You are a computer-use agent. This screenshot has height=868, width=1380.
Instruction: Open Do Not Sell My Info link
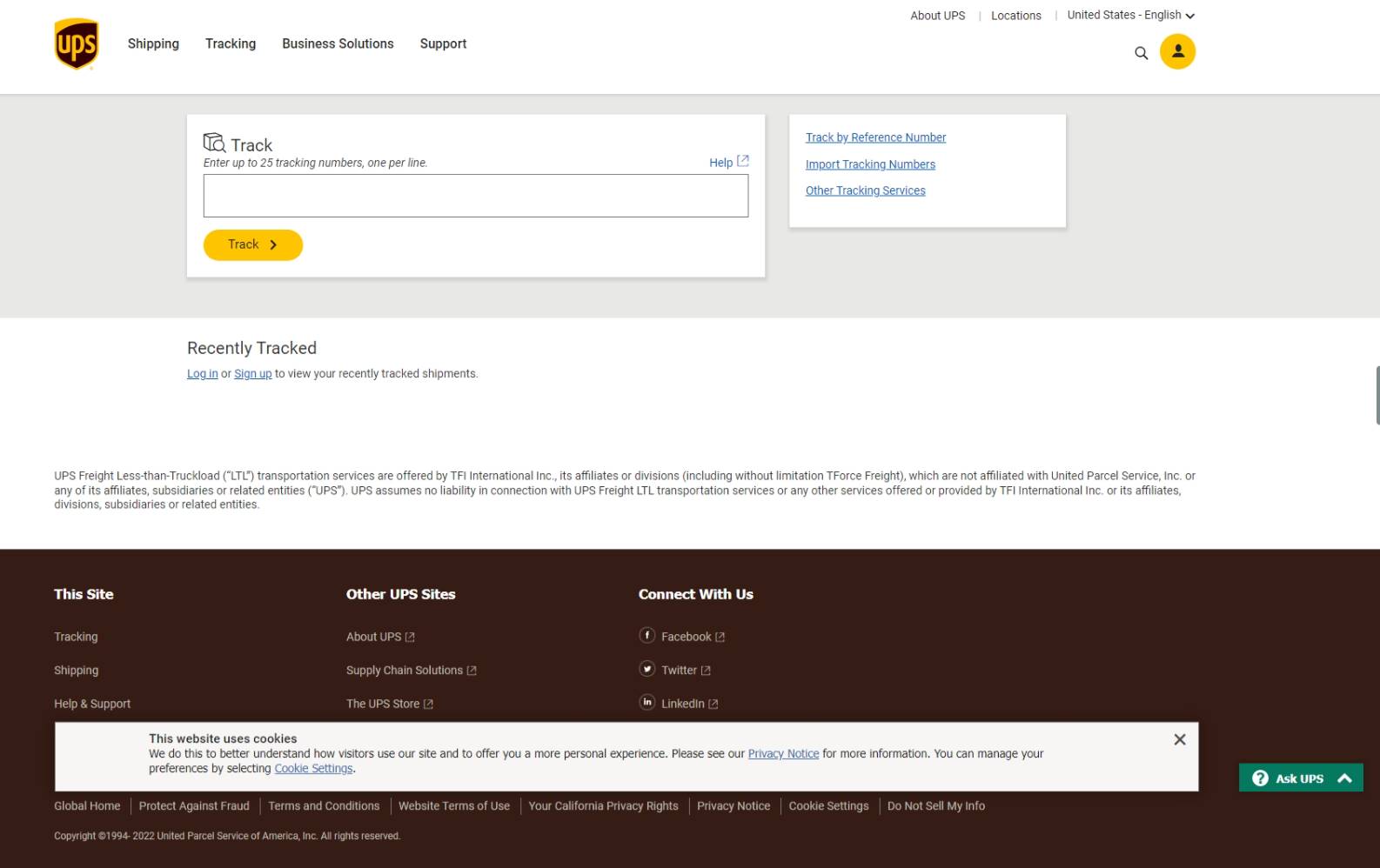coord(936,806)
